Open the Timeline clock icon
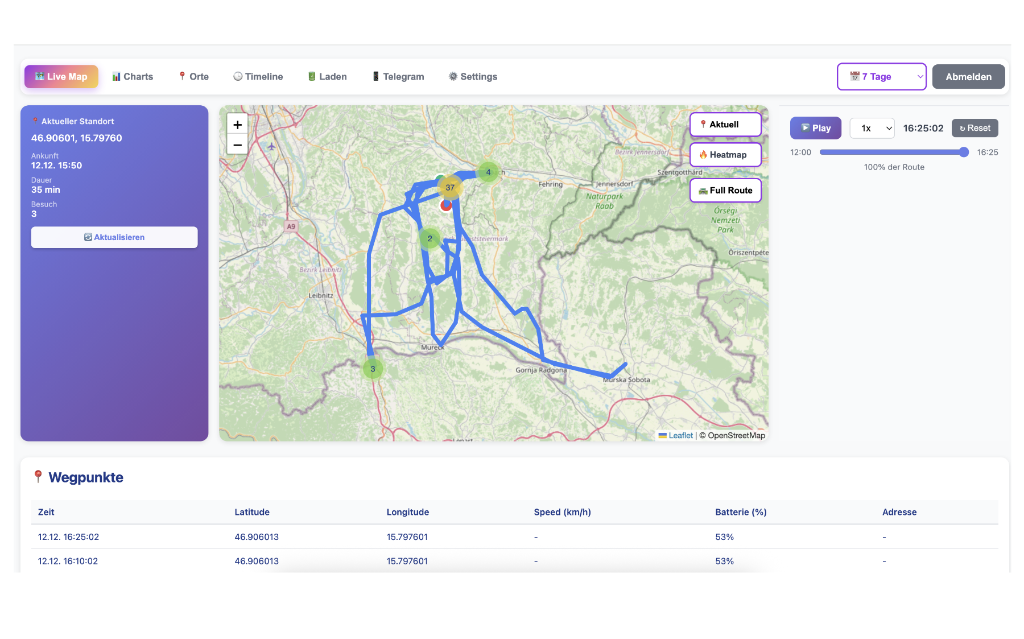 pos(236,76)
